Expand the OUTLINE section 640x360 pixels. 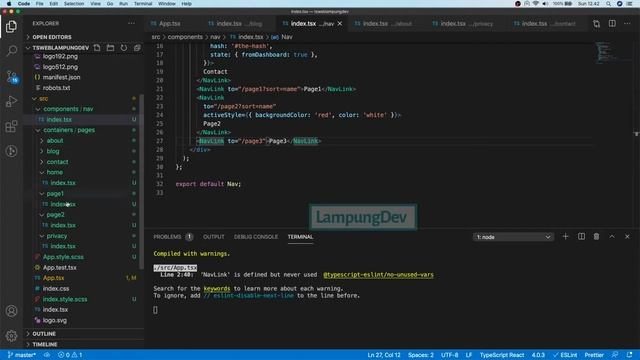click(44, 334)
